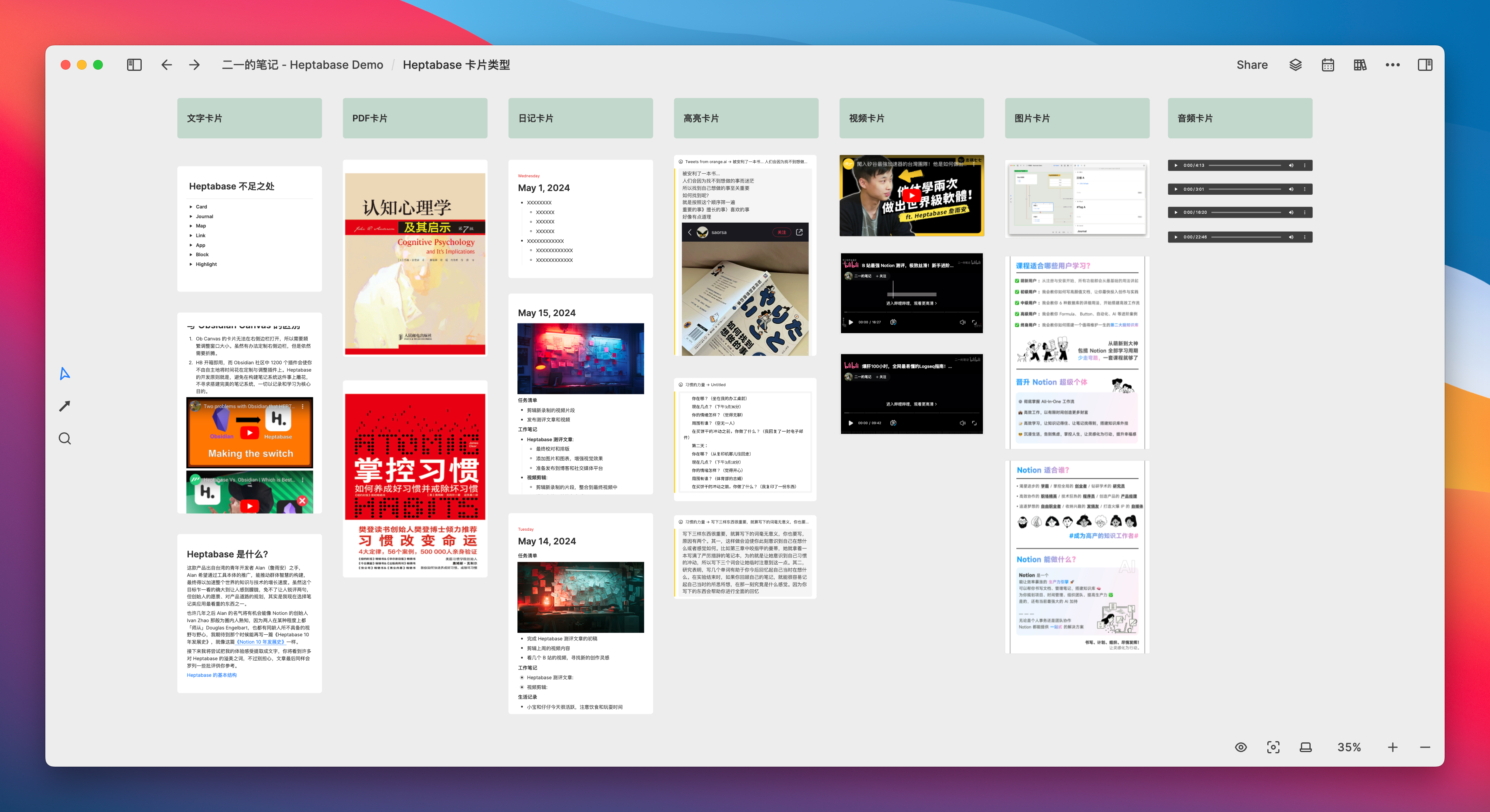Screen dimensions: 1490x812
Task: Play the Bilibili 09:42 Logseq video
Action: point(851,423)
